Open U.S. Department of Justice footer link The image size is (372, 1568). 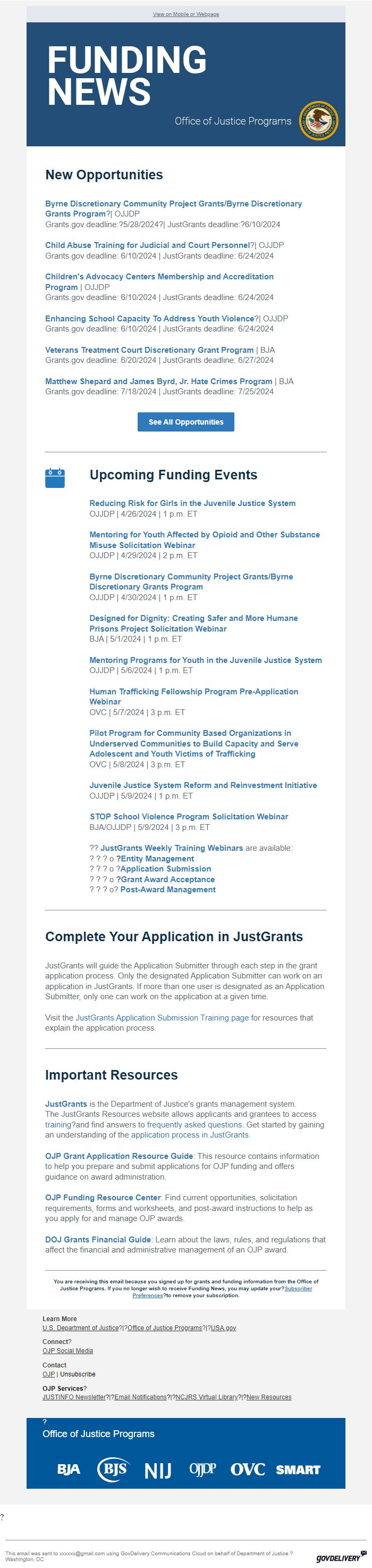(x=81, y=1328)
